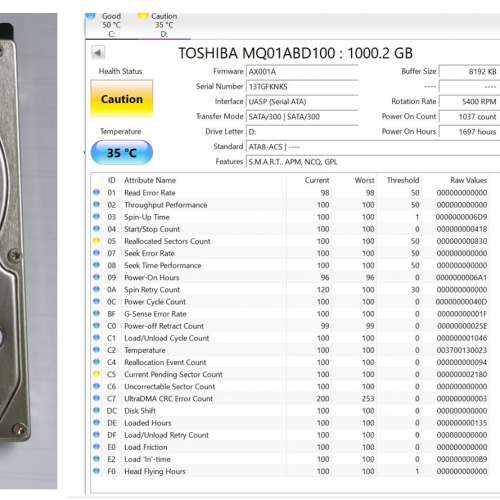Click the status icon for Power-On Hours attribute
Image resolution: width=500 pixels, height=500 pixels.
(97, 277)
